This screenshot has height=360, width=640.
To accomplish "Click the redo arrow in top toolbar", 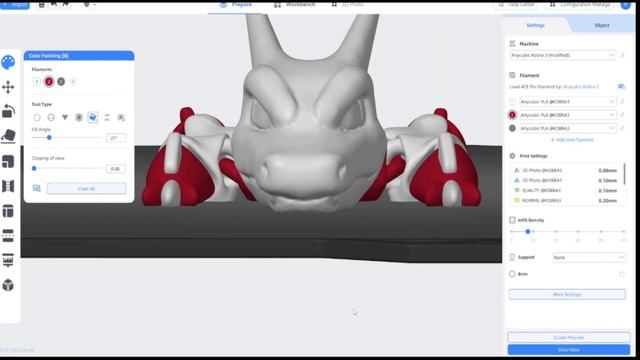I will (x=66, y=5).
